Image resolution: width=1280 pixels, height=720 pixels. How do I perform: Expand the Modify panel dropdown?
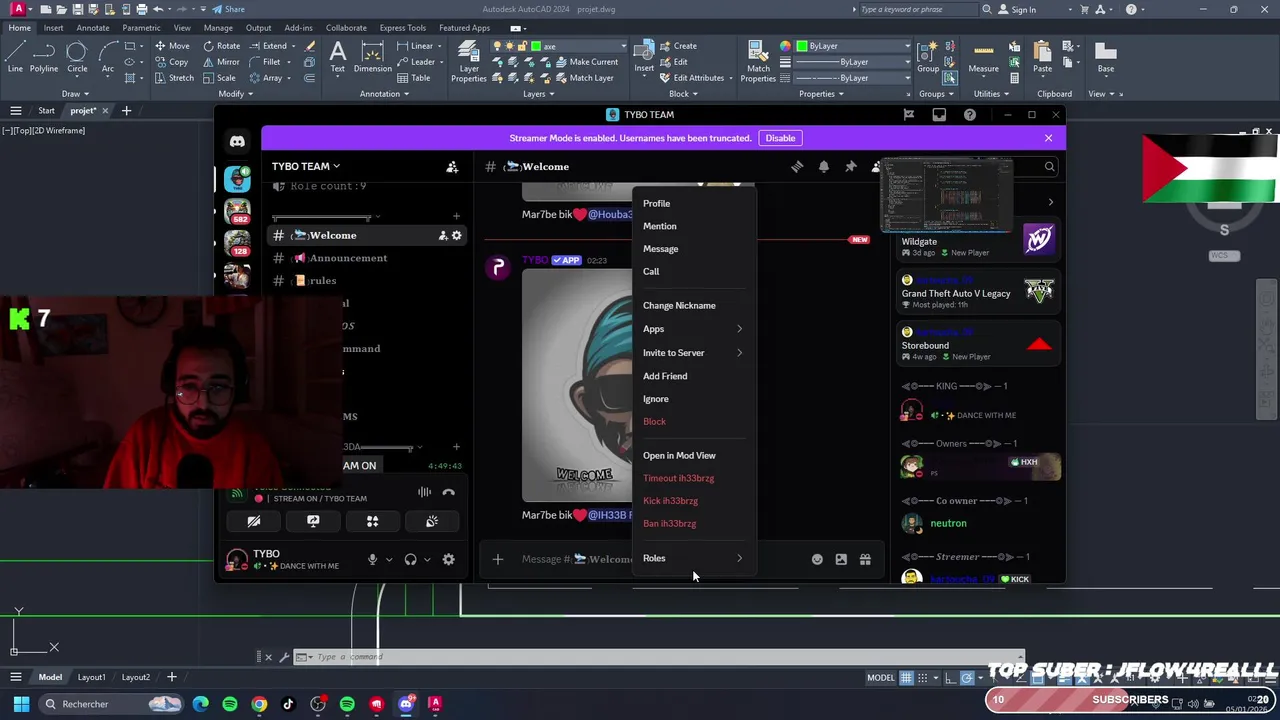point(235,94)
